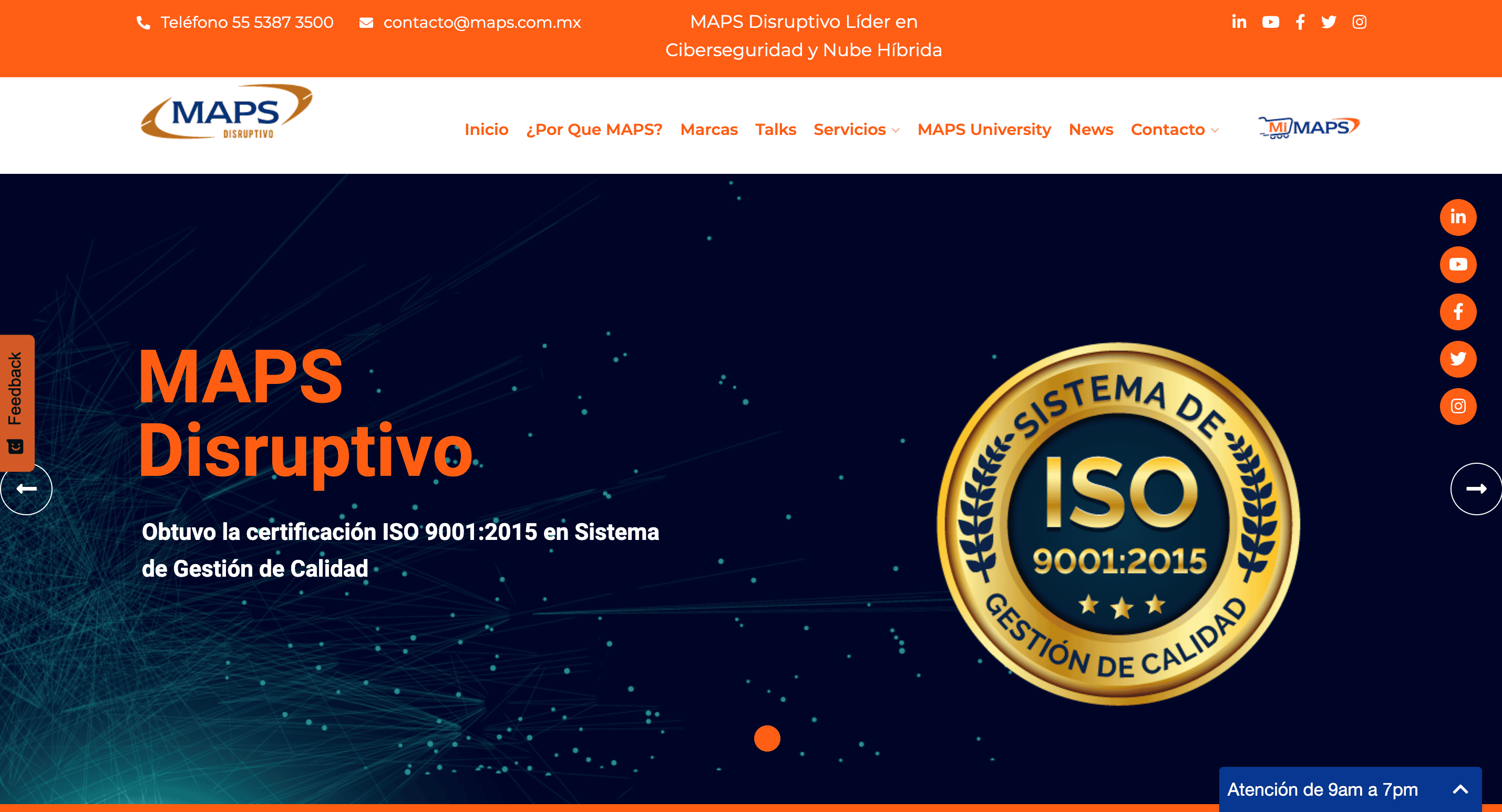Open LinkedIn icon in top orange bar
This screenshot has width=1502, height=812.
tap(1239, 22)
